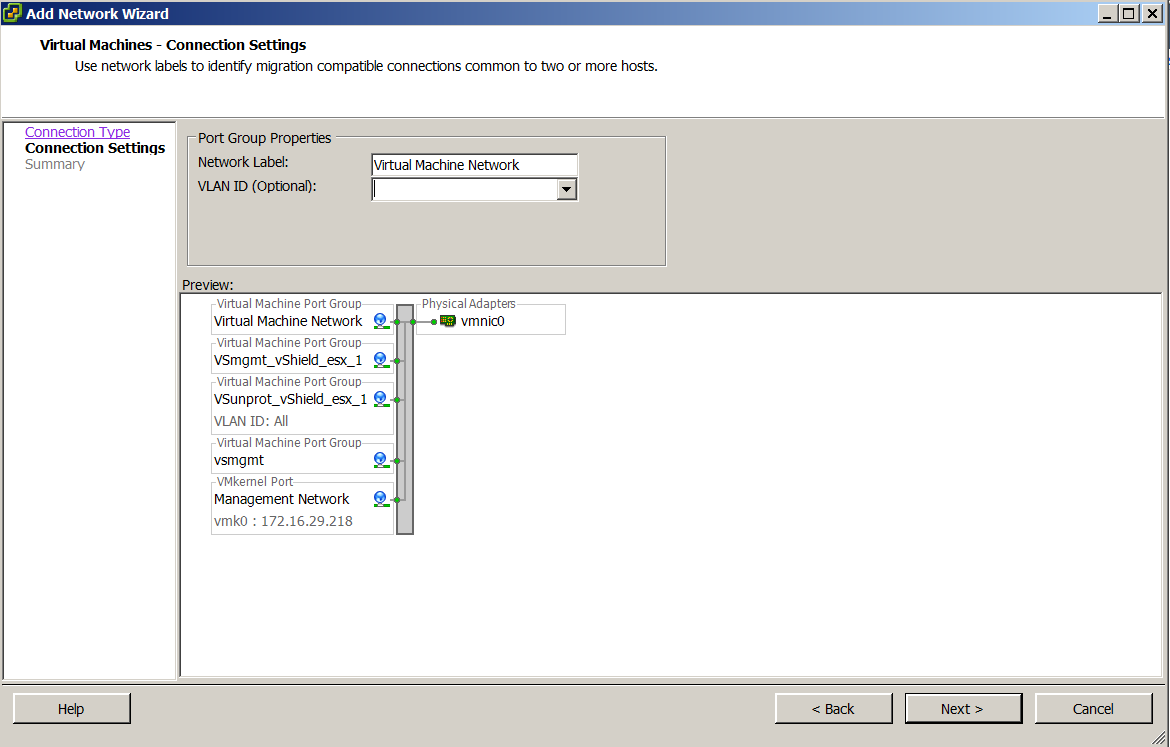
Task: Click the vertical virtual switch bar in preview
Action: [x=405, y=420]
